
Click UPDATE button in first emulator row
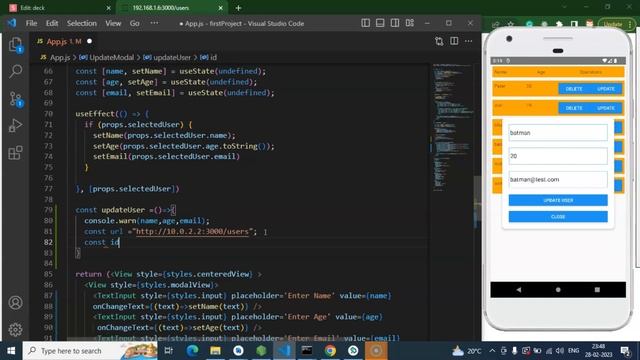click(x=606, y=89)
